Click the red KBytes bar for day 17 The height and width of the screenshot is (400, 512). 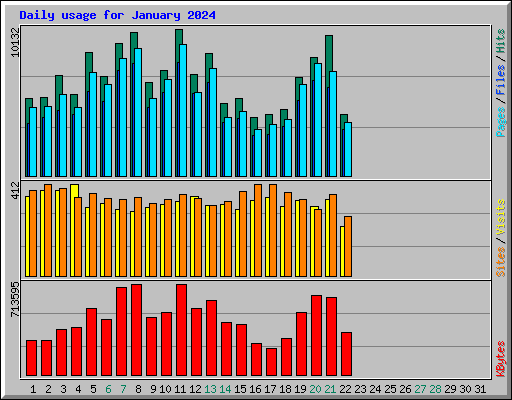271,362
